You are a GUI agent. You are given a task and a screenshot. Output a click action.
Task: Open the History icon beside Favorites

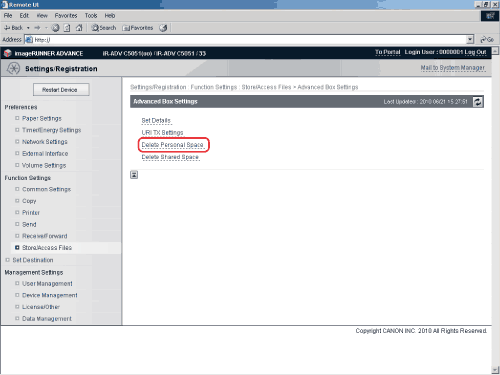pos(163,28)
